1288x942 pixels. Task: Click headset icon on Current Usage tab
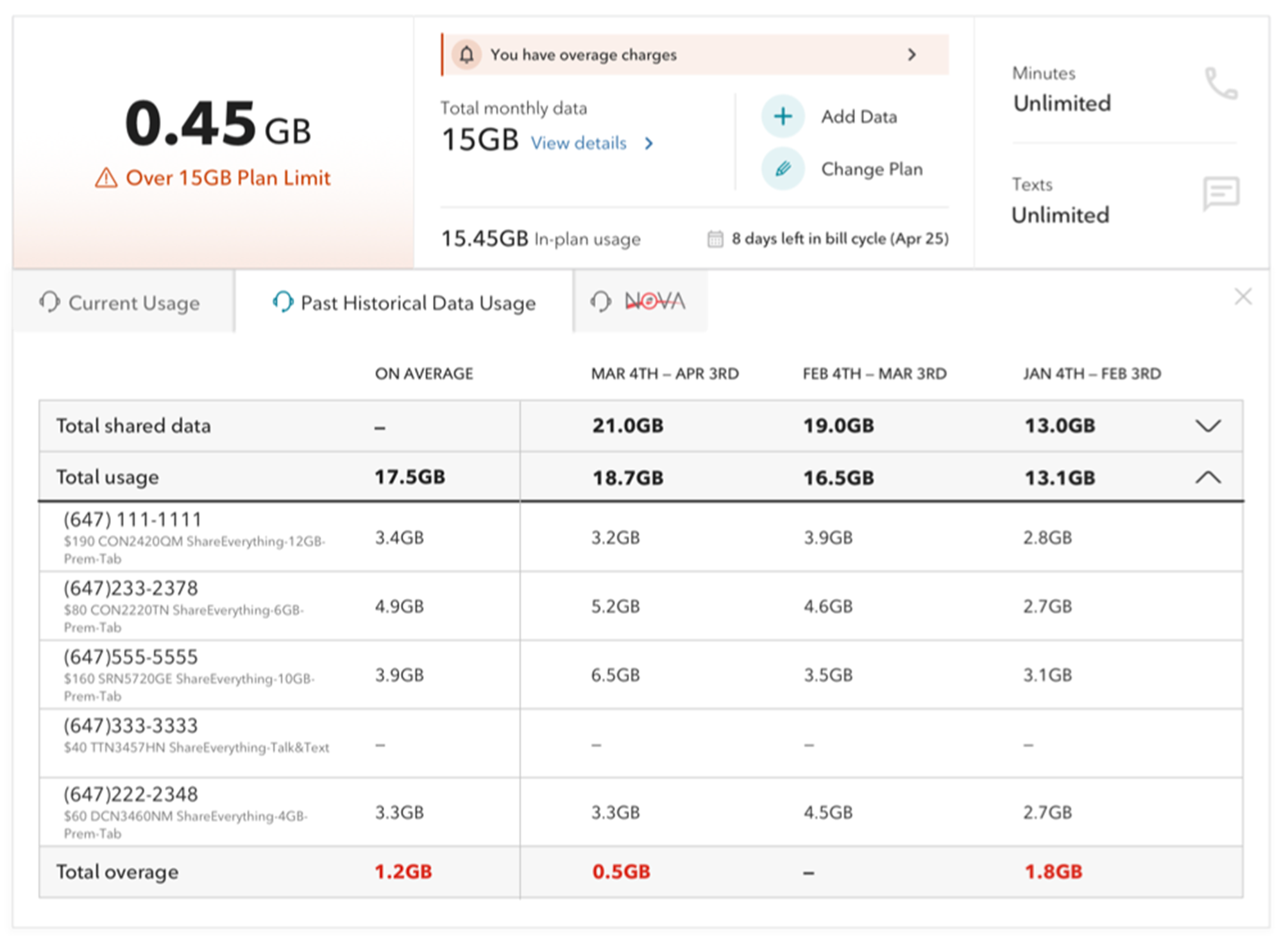[49, 302]
